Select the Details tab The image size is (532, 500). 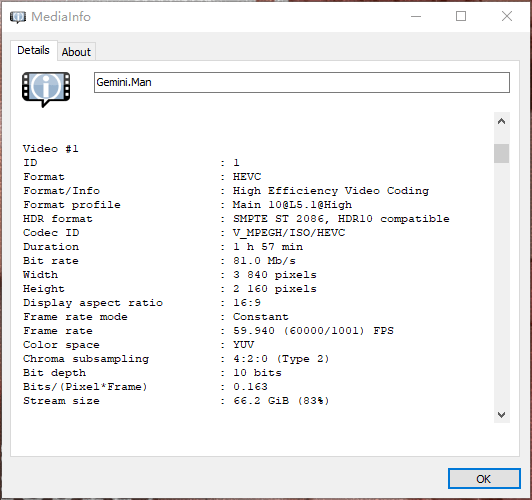coord(33,50)
